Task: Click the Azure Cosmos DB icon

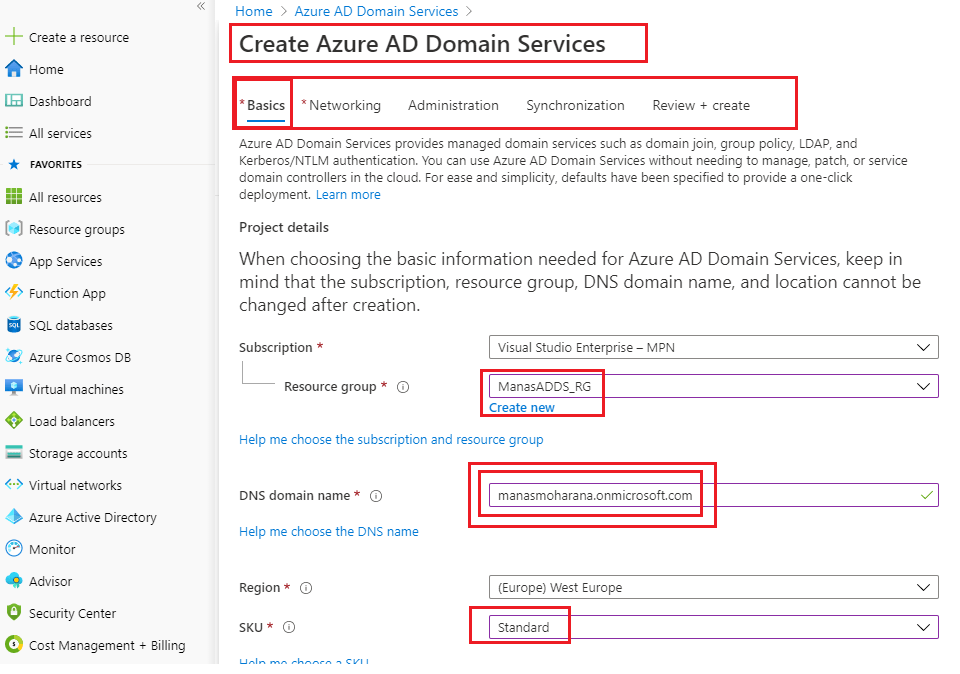Action: click(x=13, y=356)
